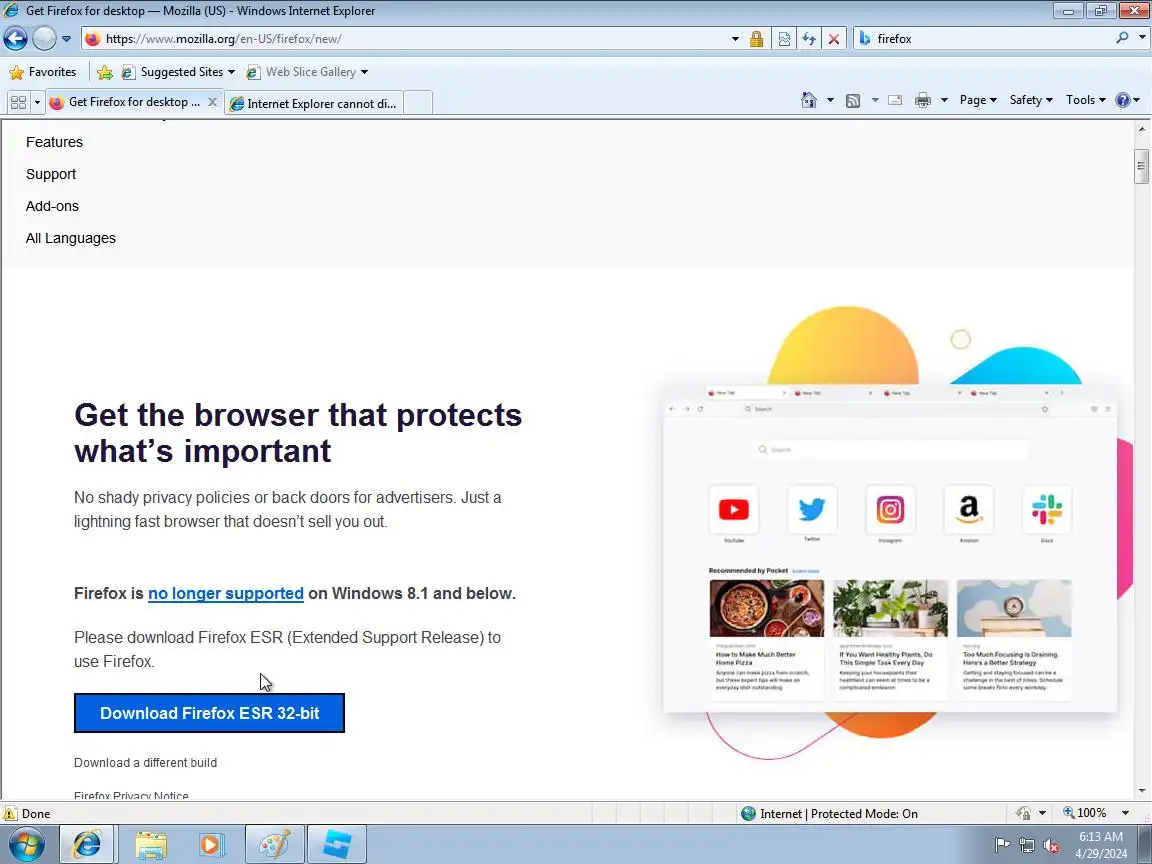
Task: Click the red Stop loading icon
Action: coord(834,39)
